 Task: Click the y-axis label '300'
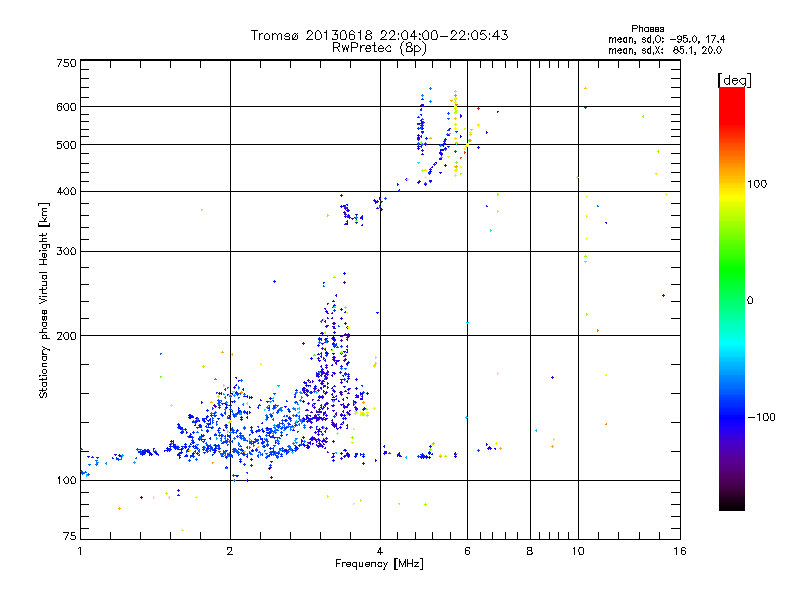coord(66,252)
